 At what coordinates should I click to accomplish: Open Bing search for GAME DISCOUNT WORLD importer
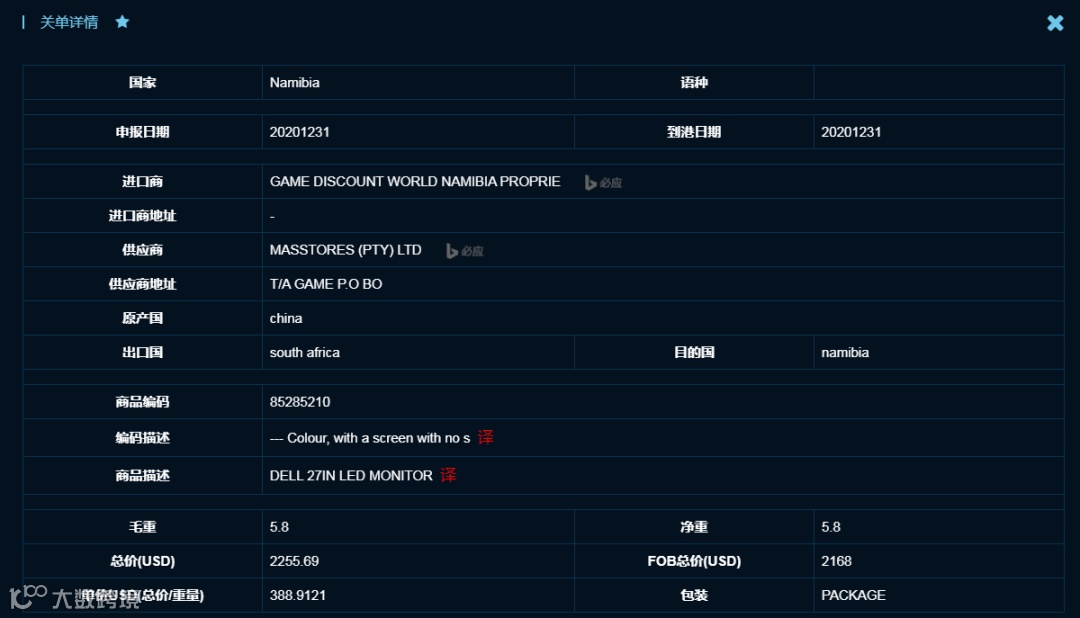603,183
